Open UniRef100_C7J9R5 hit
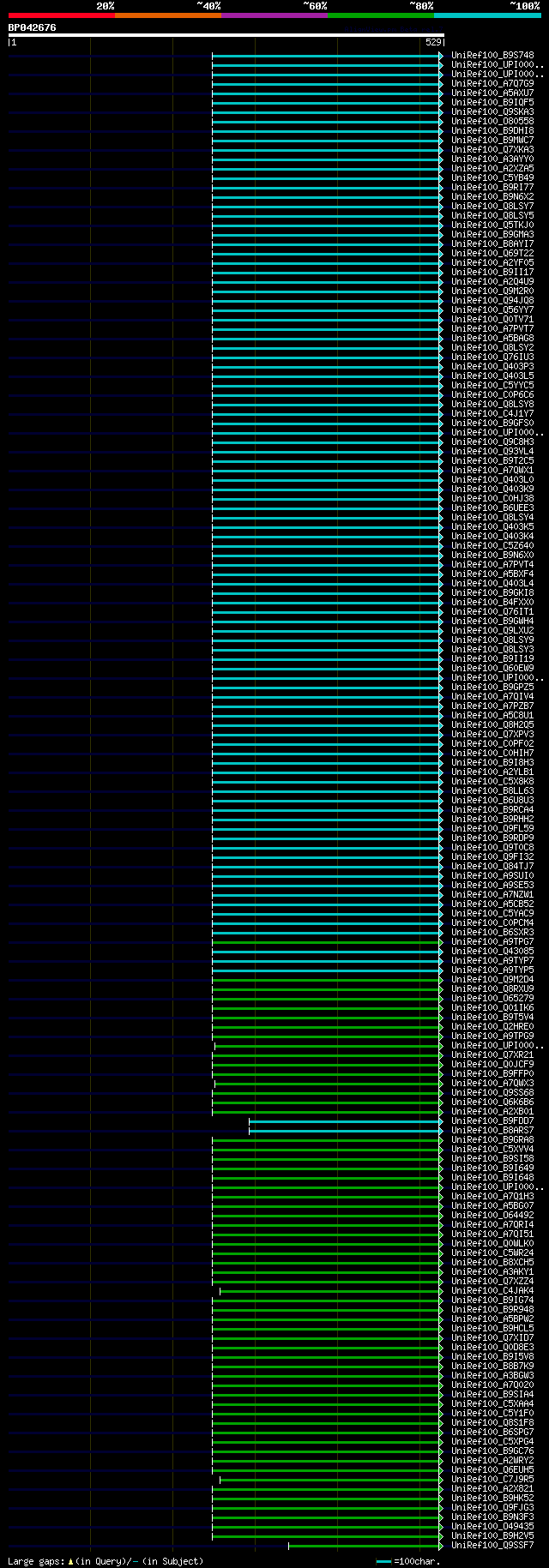 (492, 1480)
